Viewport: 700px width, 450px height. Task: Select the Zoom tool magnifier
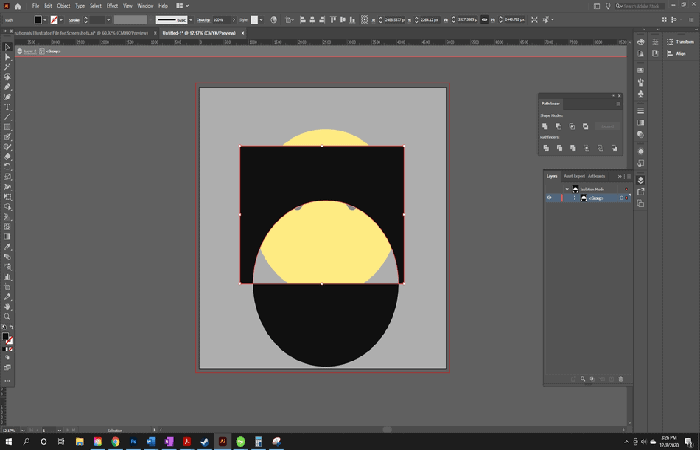7,317
